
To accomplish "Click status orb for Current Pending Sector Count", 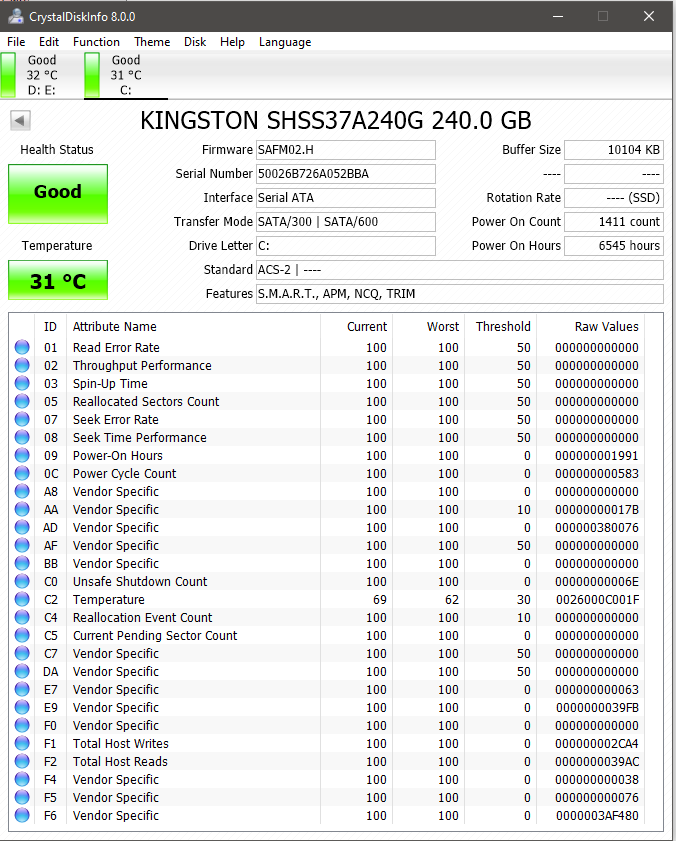I will (x=22, y=635).
